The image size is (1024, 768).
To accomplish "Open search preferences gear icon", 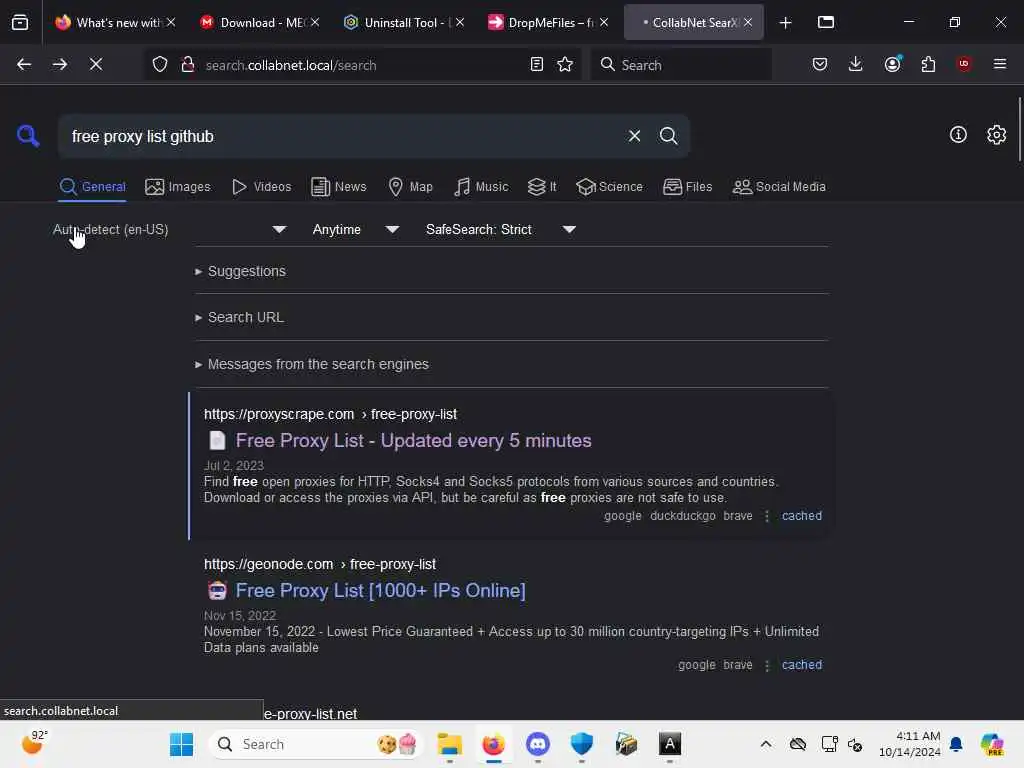I will tap(996, 135).
